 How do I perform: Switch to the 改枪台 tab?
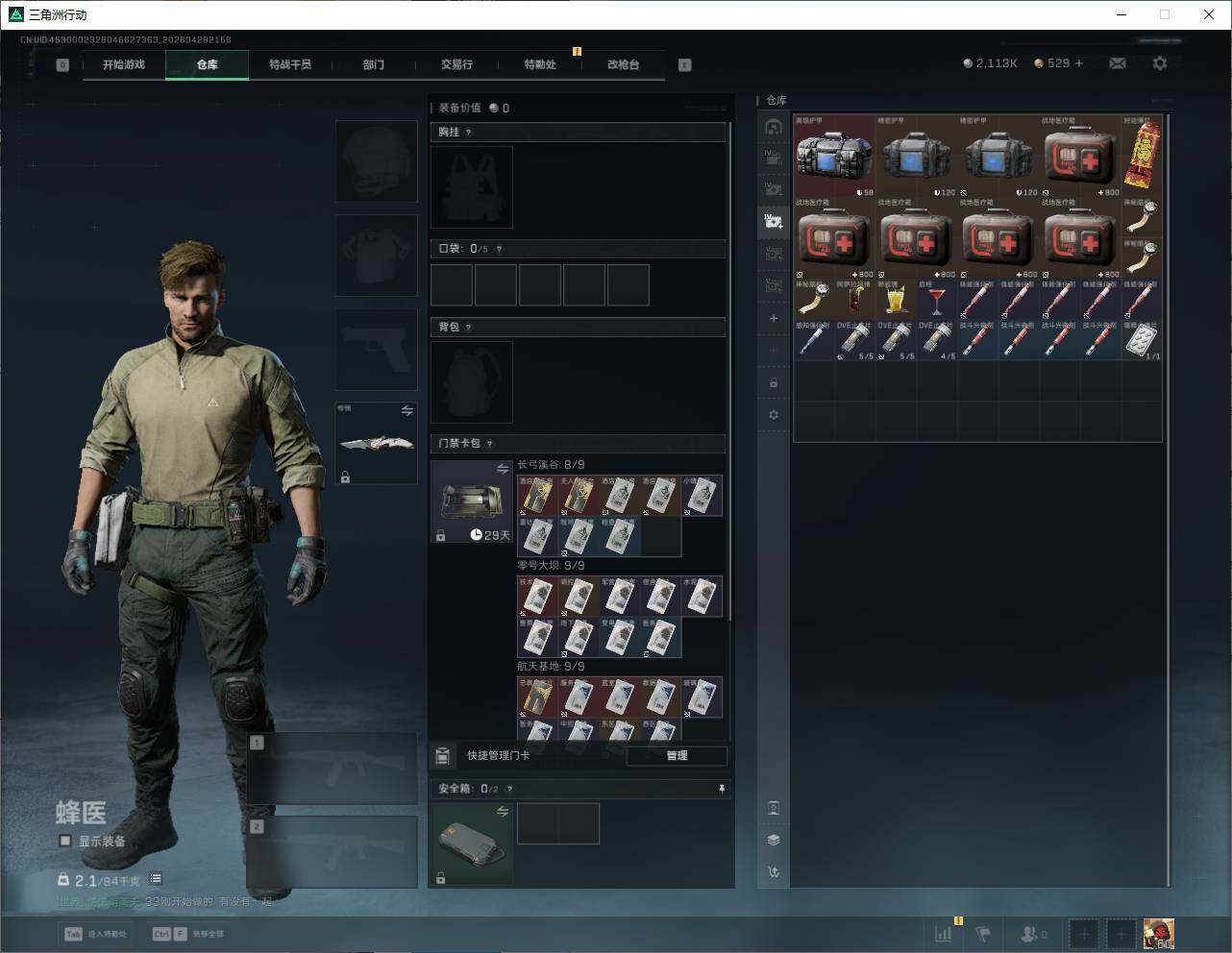coord(623,64)
